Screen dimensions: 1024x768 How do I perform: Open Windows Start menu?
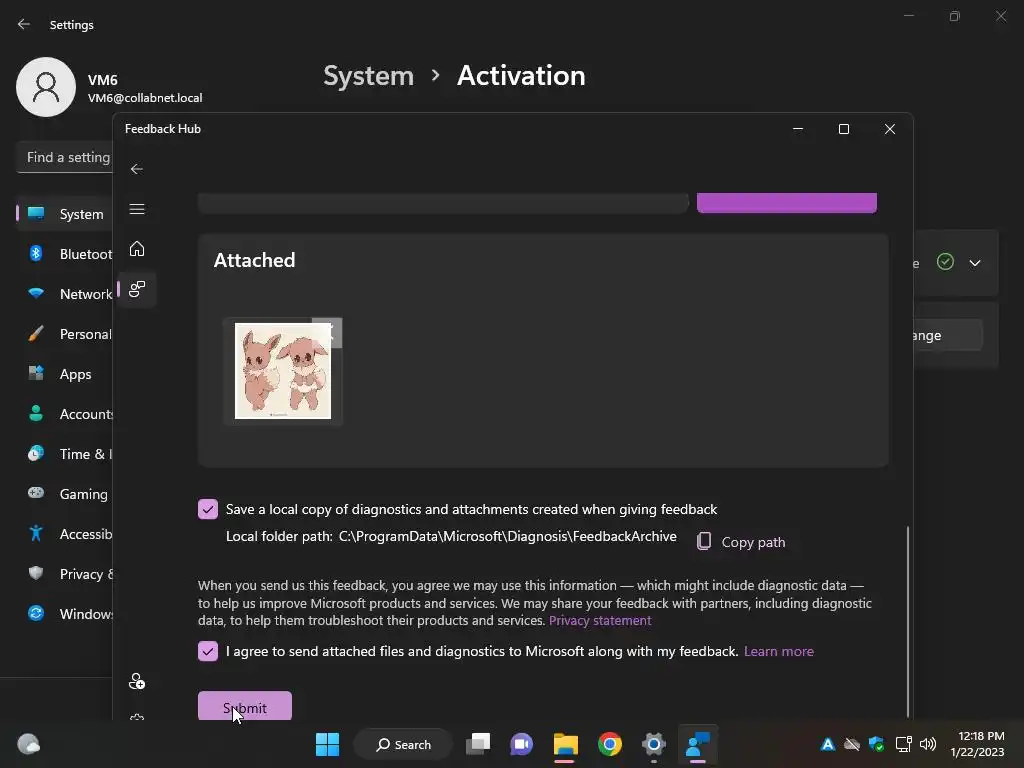[x=327, y=744]
